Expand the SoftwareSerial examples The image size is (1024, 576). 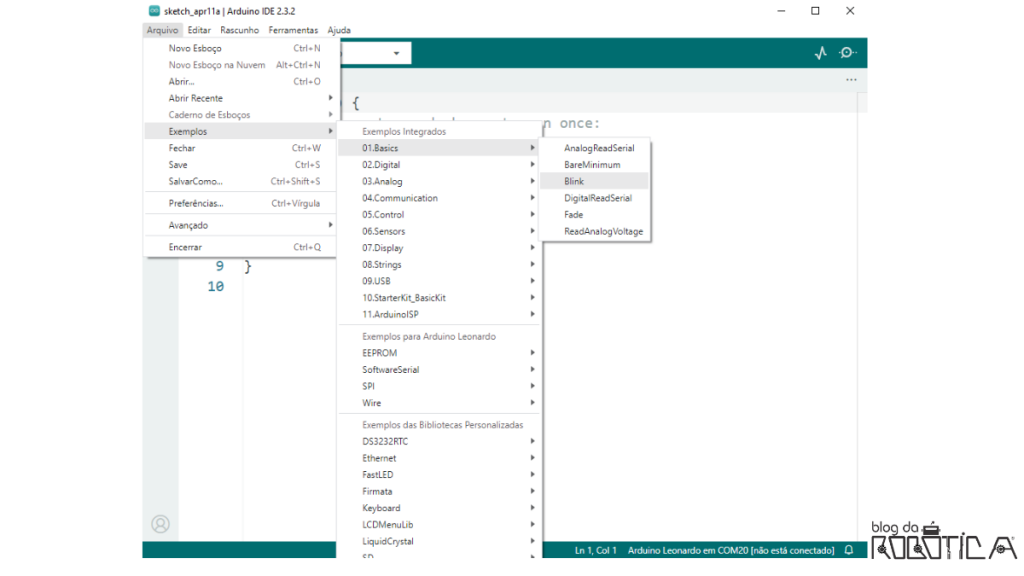[x=439, y=370]
